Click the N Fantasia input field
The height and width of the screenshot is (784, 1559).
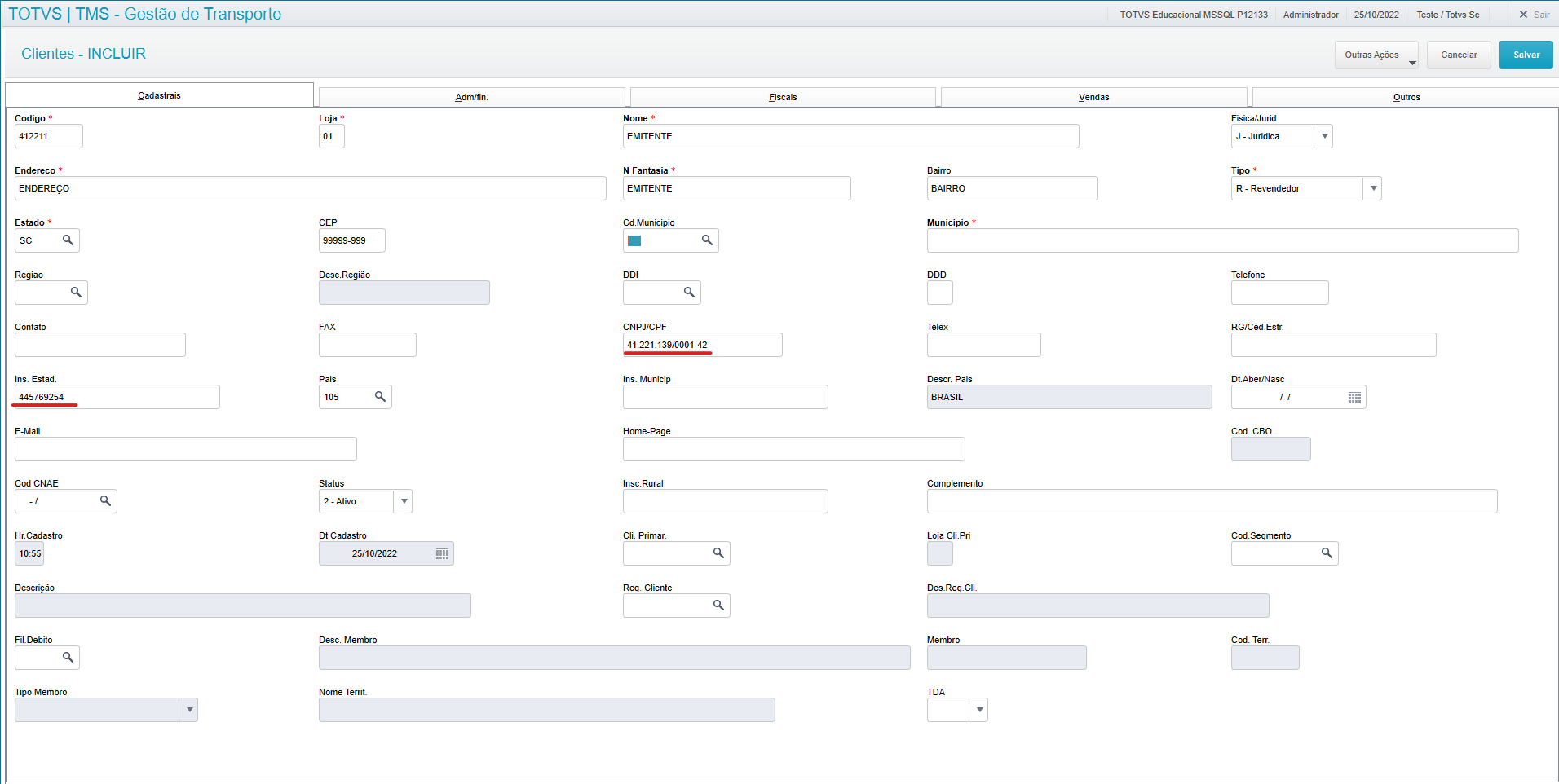pyautogui.click(x=736, y=188)
